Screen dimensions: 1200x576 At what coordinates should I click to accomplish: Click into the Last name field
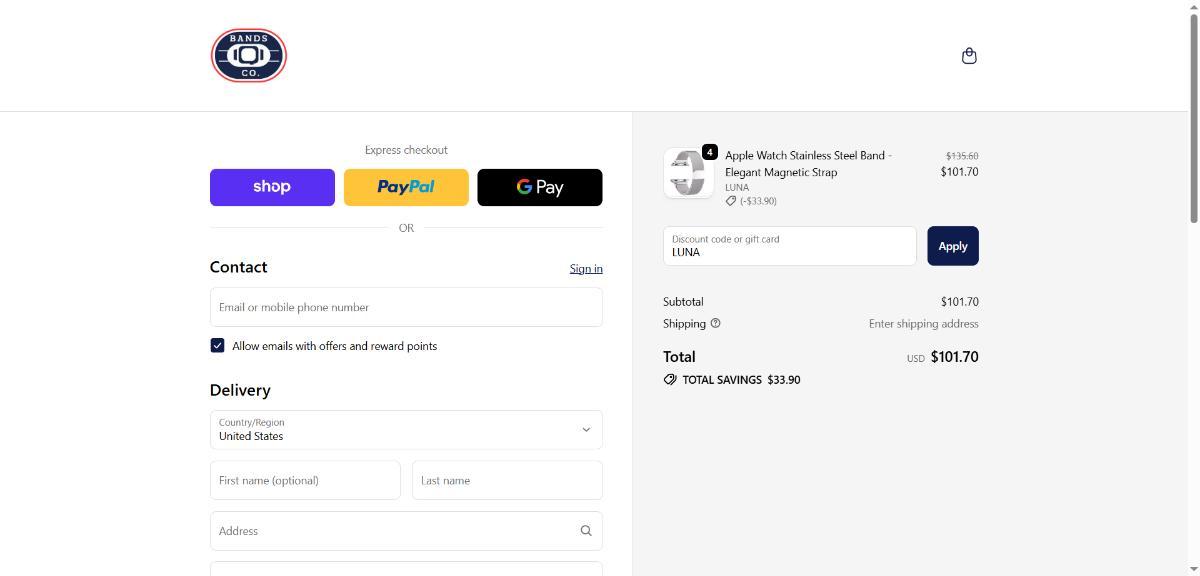[507, 480]
